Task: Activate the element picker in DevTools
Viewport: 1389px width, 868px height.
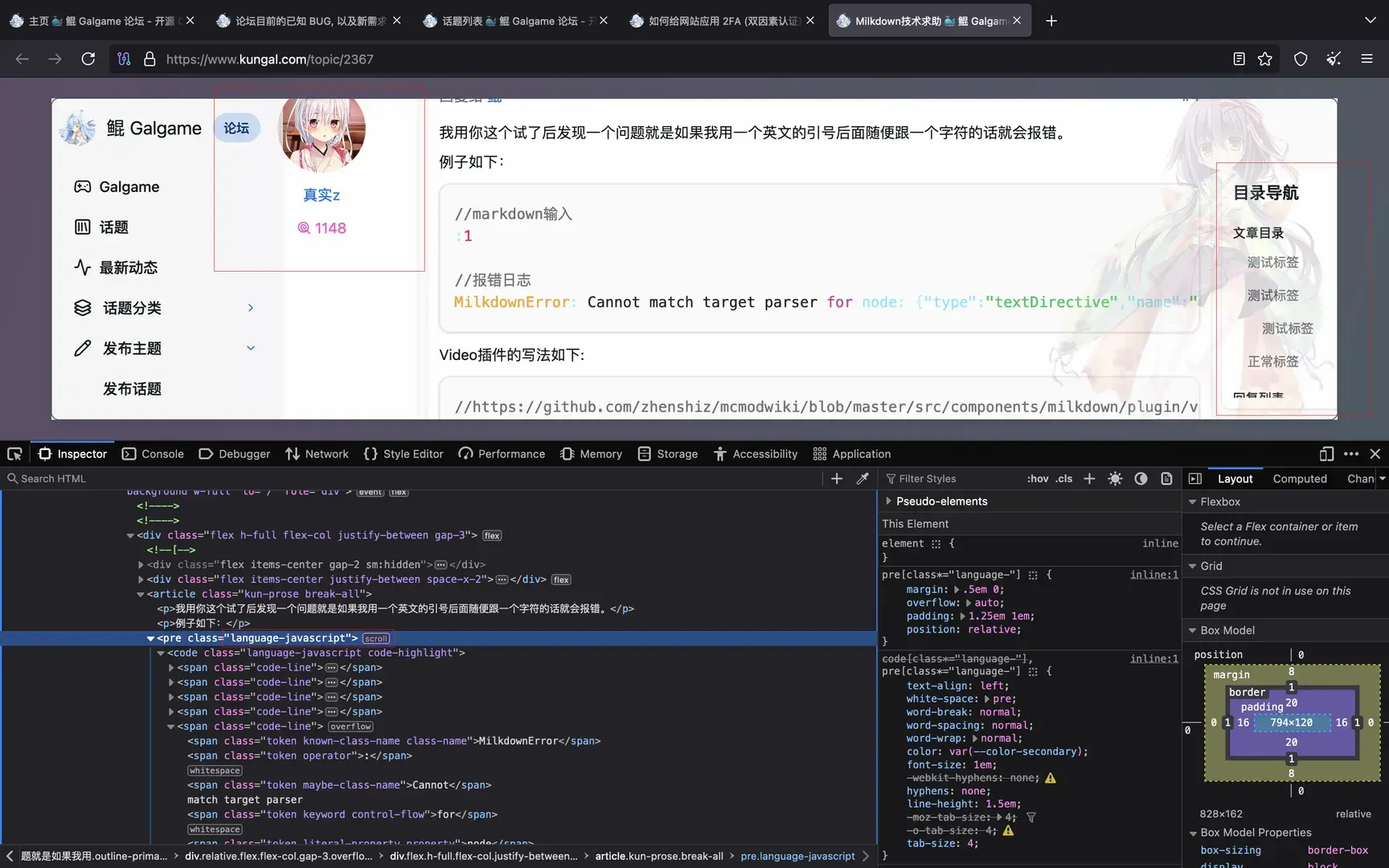Action: tap(14, 454)
